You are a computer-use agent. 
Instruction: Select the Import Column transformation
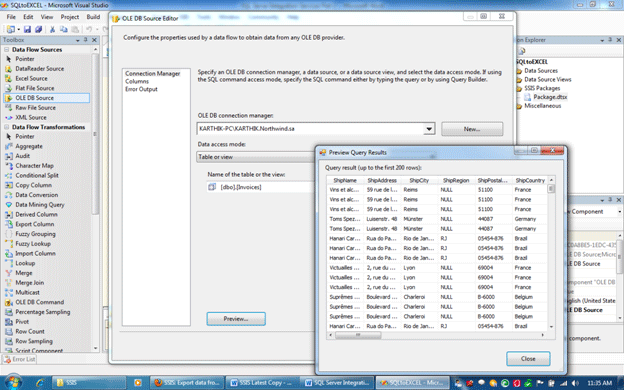point(35,254)
